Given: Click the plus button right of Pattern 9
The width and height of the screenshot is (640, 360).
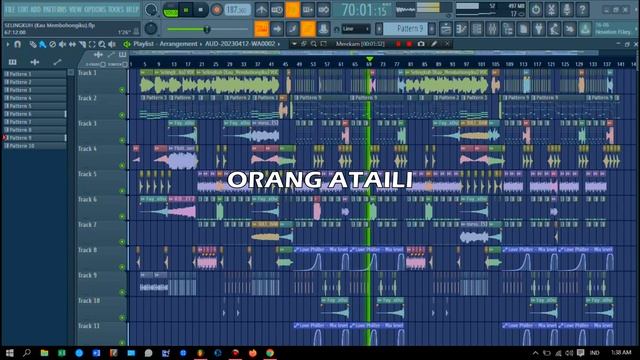Looking at the screenshot, I should (x=431, y=29).
